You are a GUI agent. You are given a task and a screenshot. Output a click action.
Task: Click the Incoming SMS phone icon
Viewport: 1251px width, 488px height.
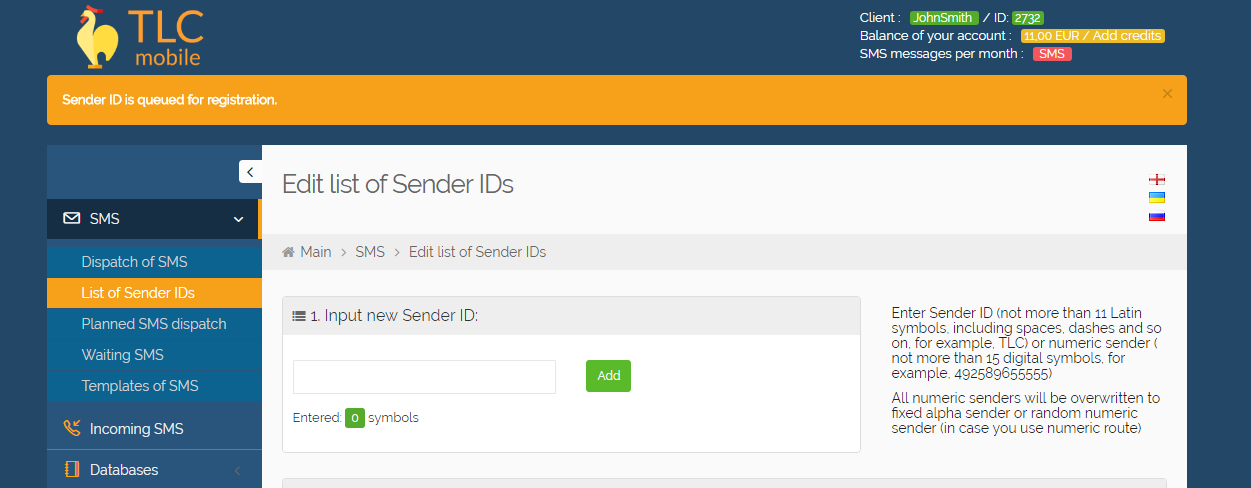coord(72,429)
